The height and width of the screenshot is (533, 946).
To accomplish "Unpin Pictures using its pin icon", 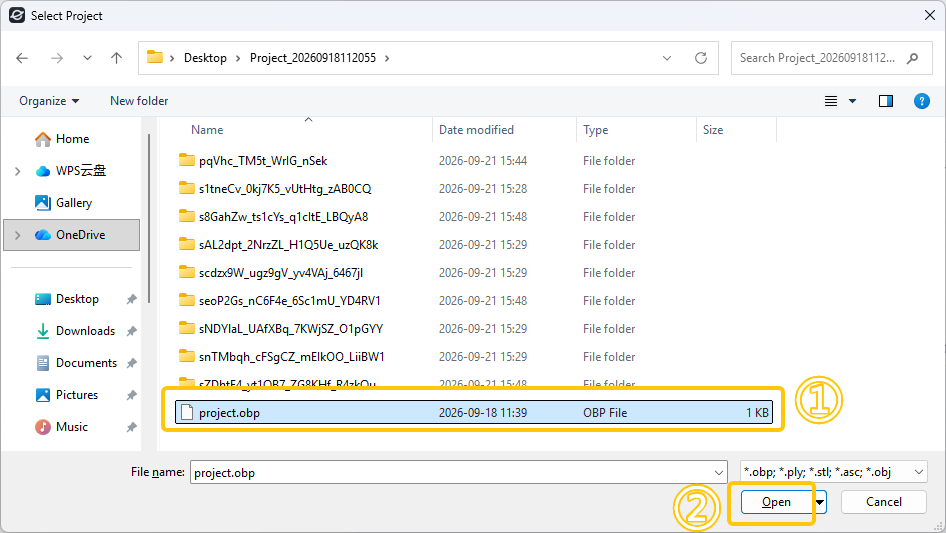I will tap(131, 395).
